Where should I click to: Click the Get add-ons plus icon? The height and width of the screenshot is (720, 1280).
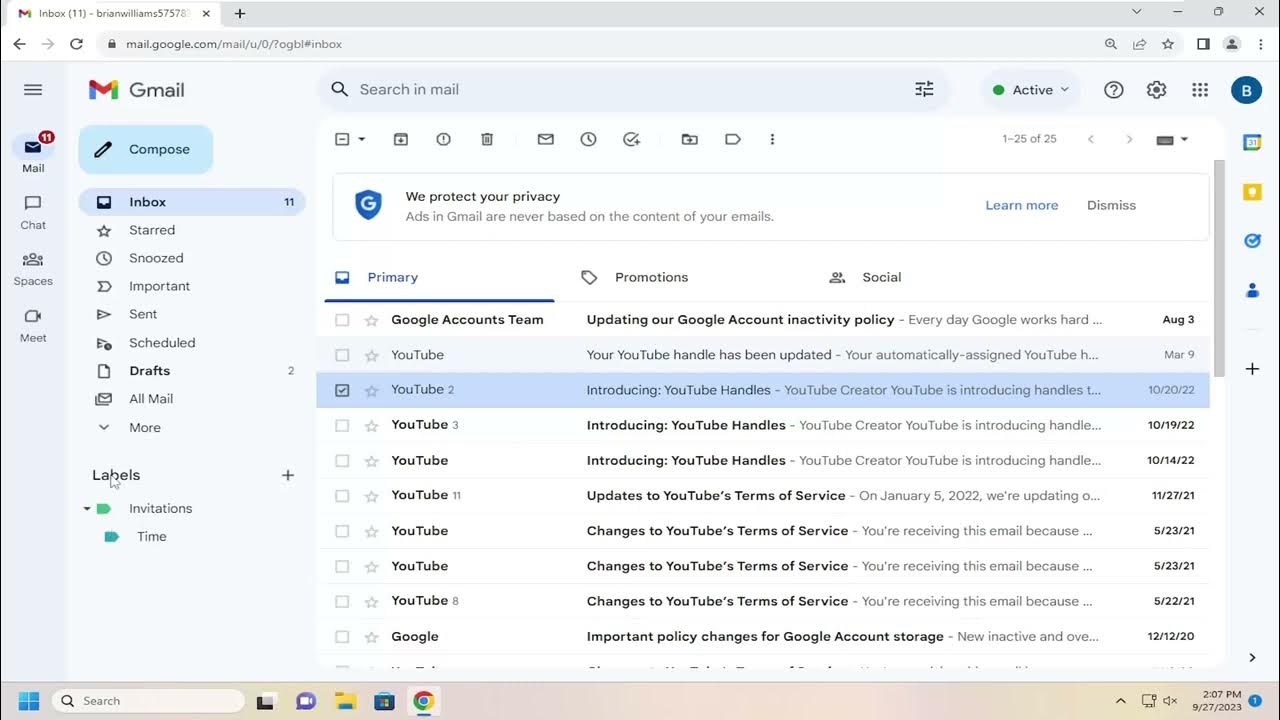pyautogui.click(x=1252, y=369)
